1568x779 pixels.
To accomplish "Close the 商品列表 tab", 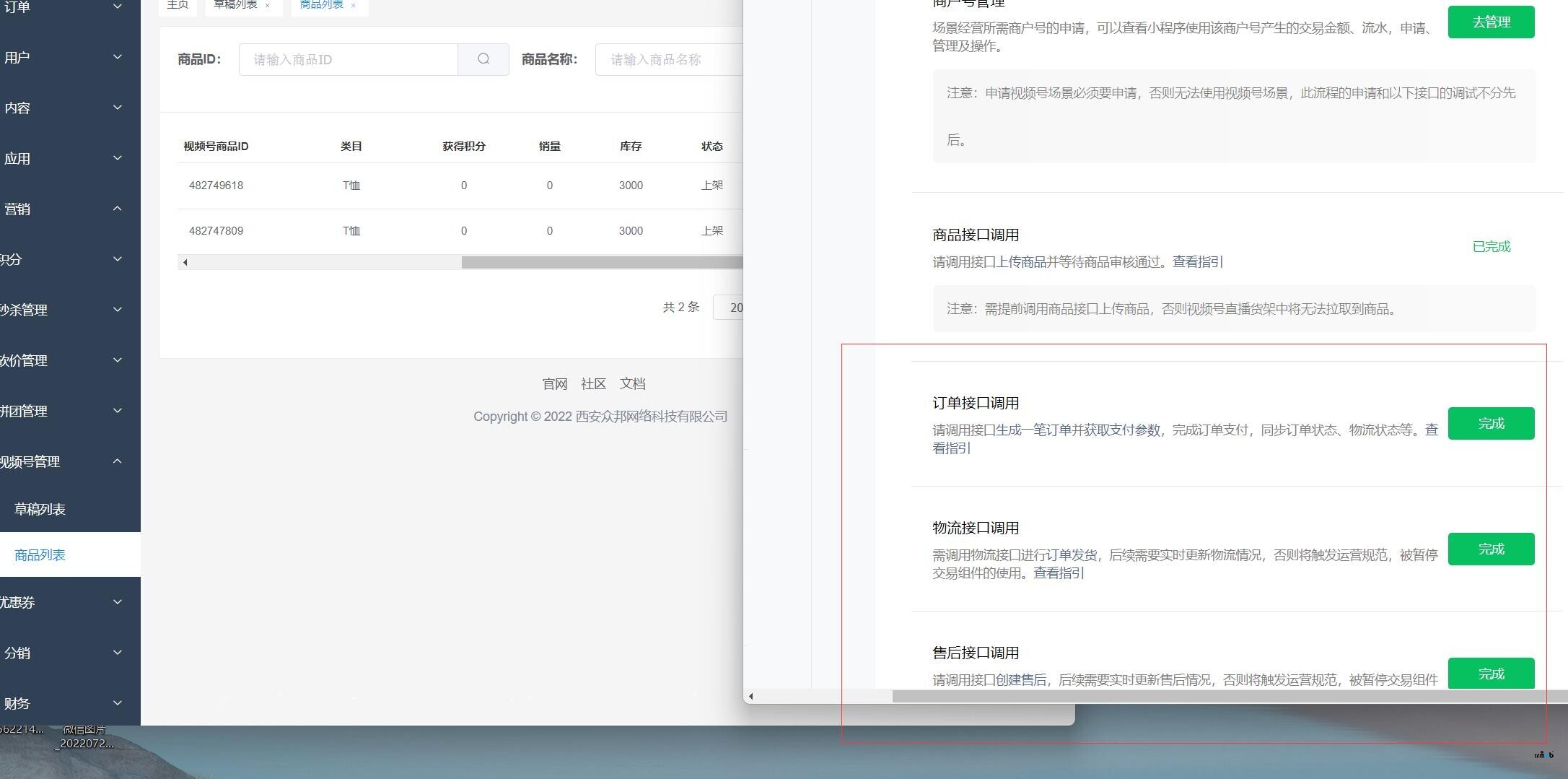I will tap(354, 5).
